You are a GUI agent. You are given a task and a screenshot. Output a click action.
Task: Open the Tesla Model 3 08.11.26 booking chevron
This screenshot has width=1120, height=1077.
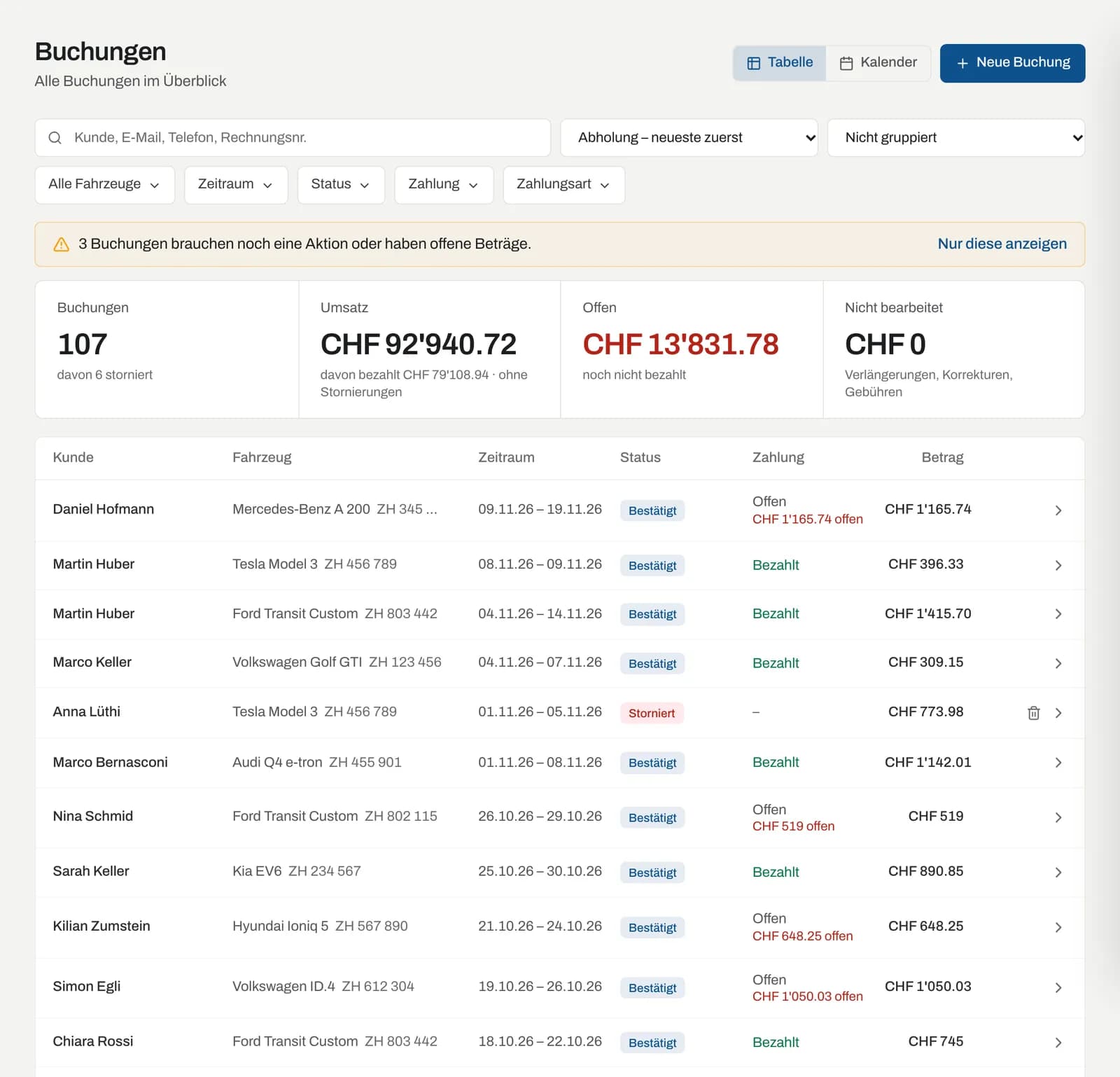click(x=1058, y=565)
